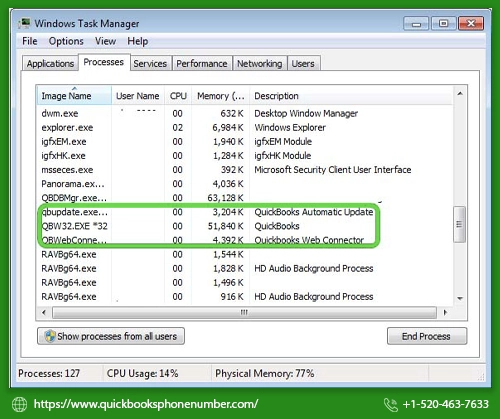Click the Quickbooks Web Connector description
This screenshot has width=500, height=419.
309,240
